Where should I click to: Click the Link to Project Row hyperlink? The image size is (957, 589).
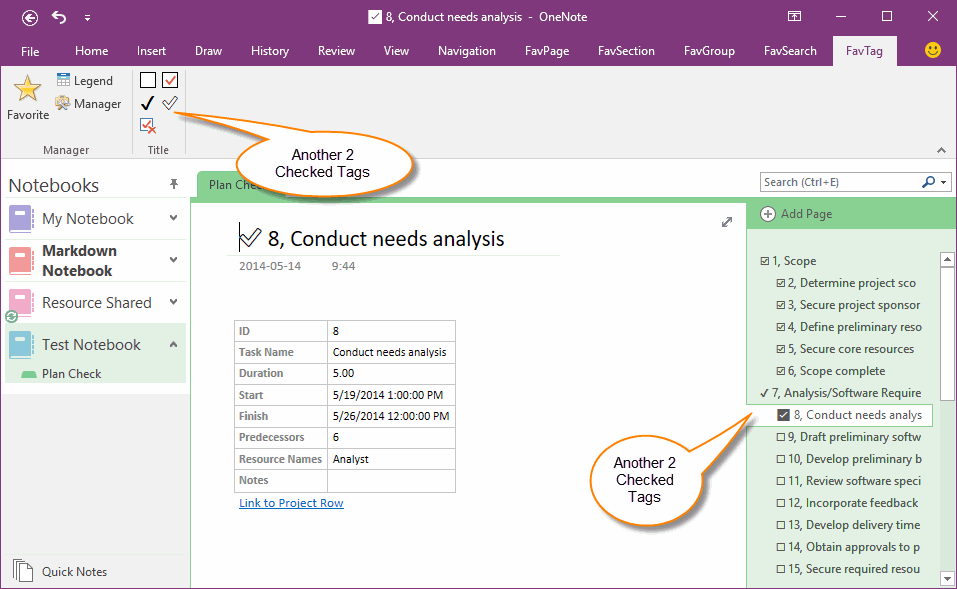click(291, 503)
